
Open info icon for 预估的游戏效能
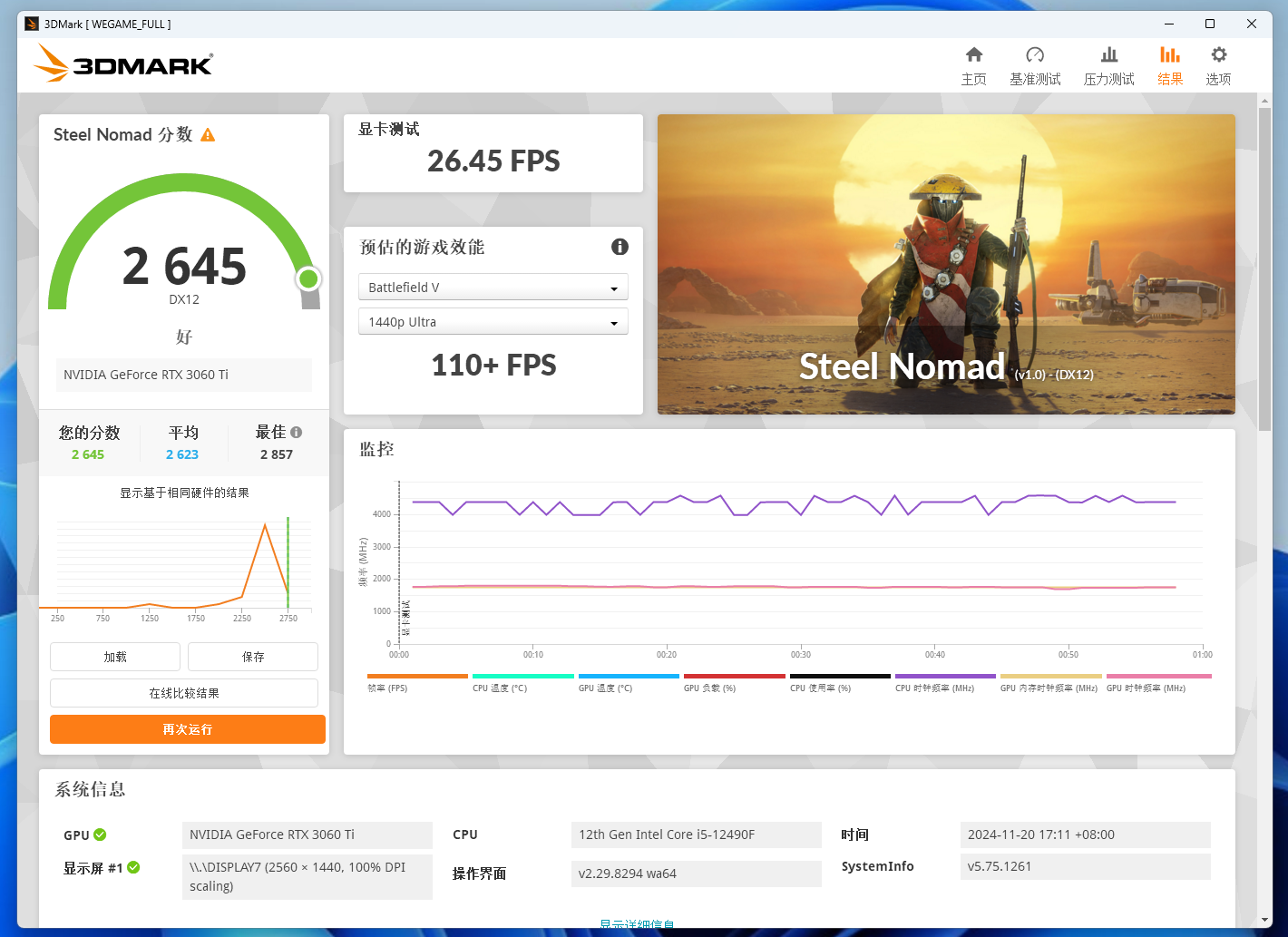(x=620, y=247)
